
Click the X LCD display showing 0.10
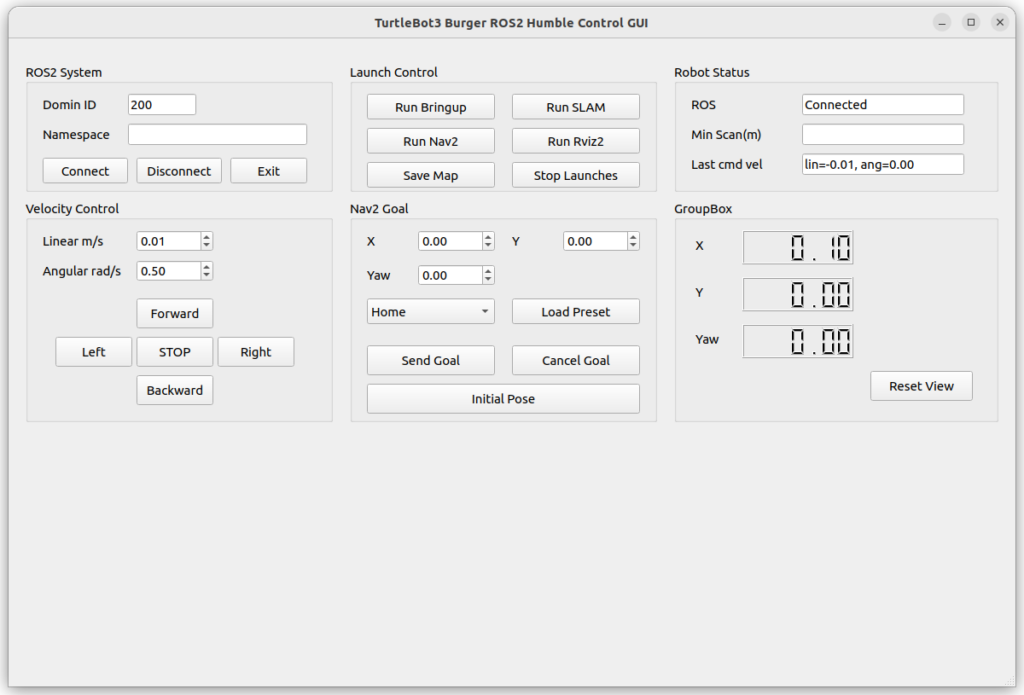coord(798,248)
